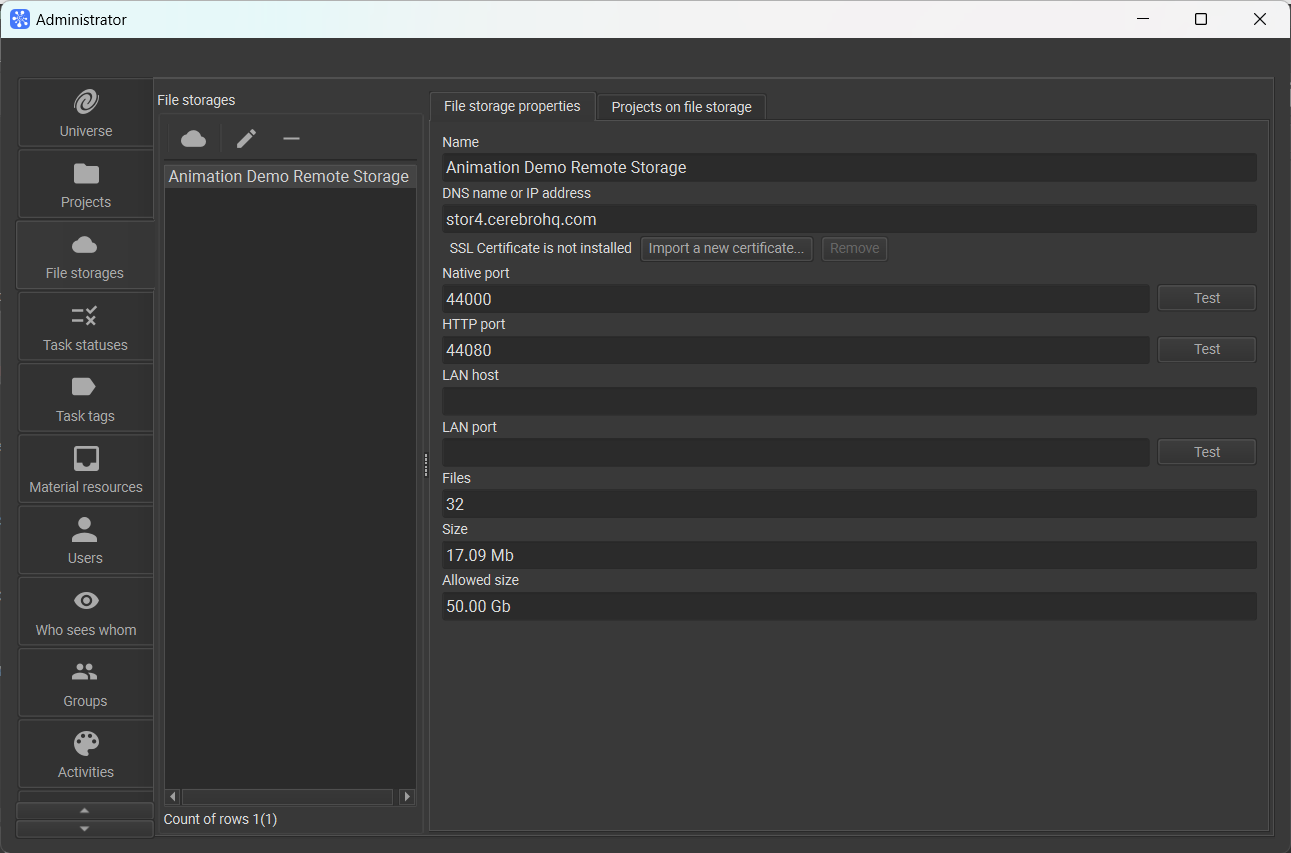Select Animation Demo Remote Storage row

(290, 176)
